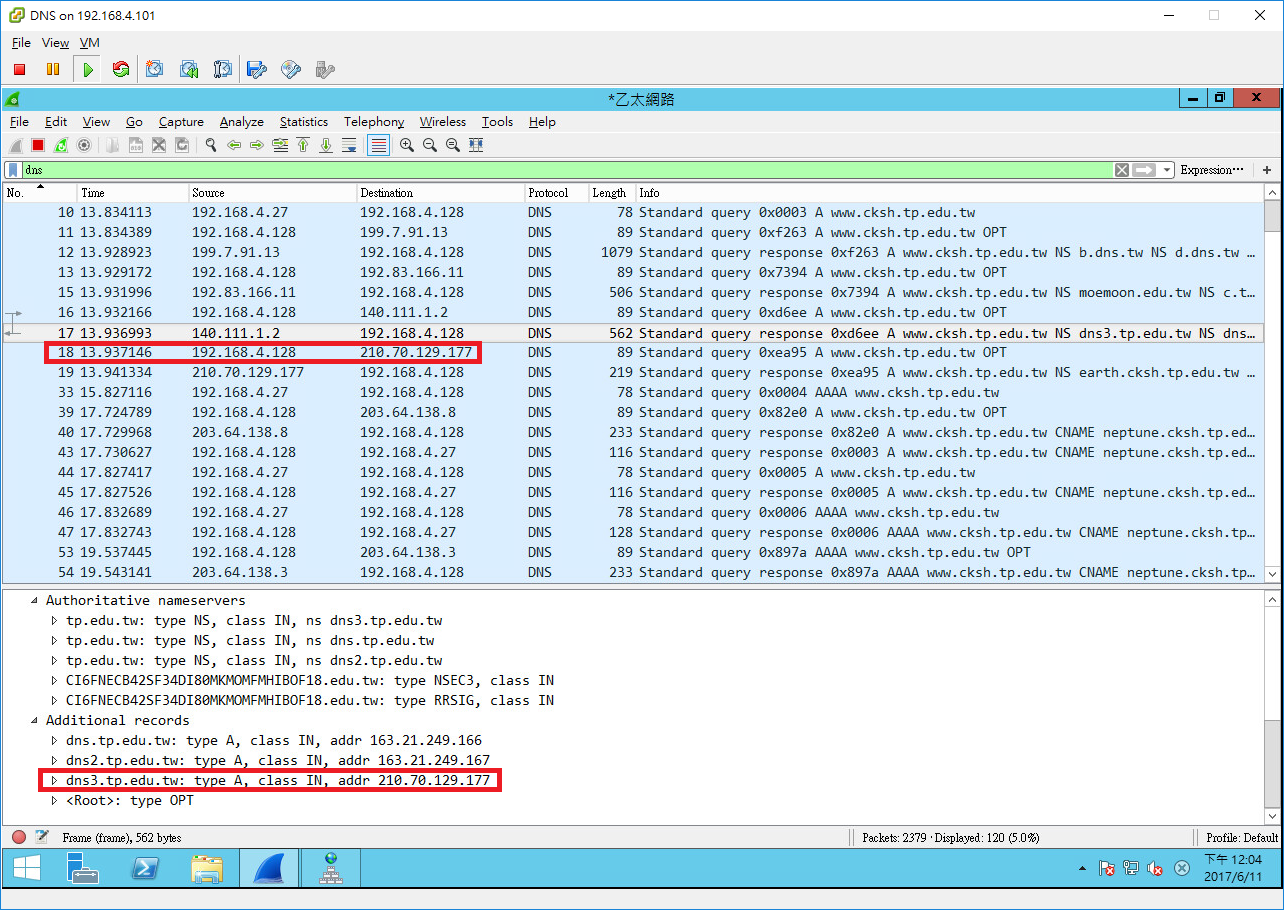
Task: Jump to the last packet
Action: 326,145
